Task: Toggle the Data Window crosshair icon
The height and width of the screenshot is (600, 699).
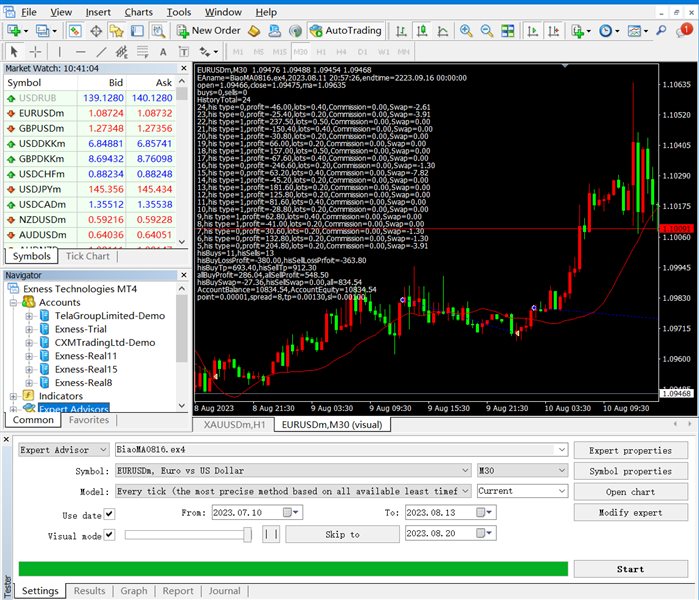Action: point(96,31)
